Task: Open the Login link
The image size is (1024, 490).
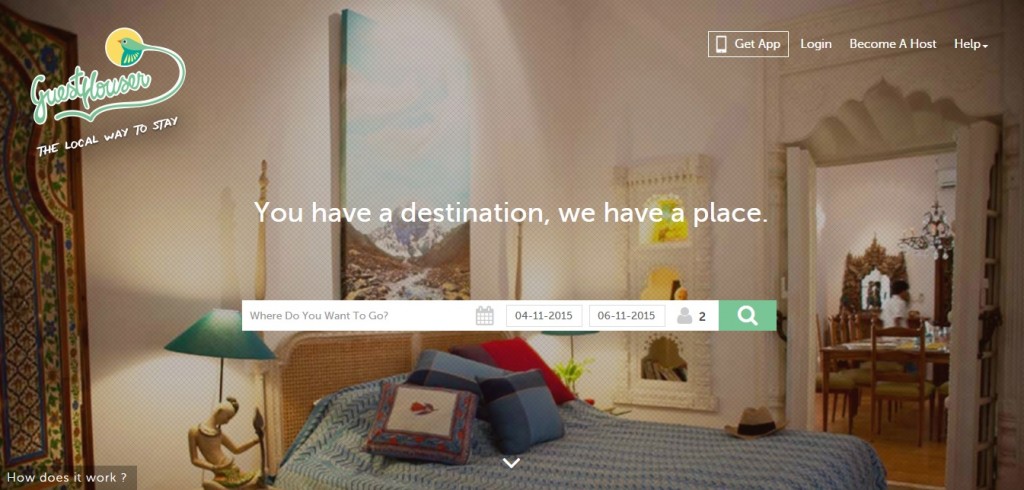Action: 816,44
